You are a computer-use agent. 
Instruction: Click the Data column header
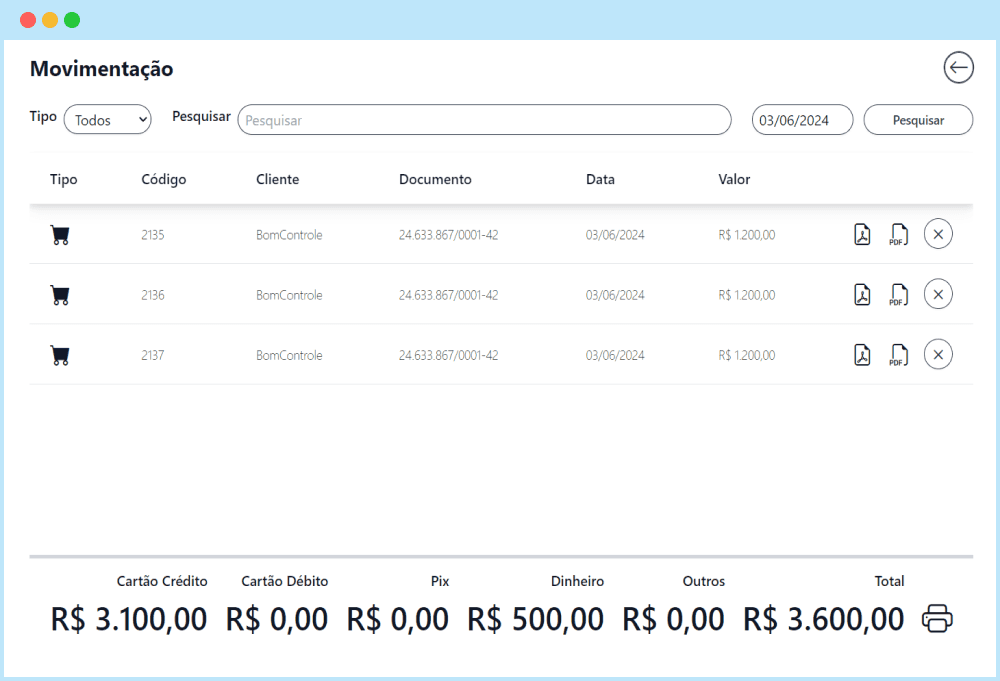(x=600, y=179)
